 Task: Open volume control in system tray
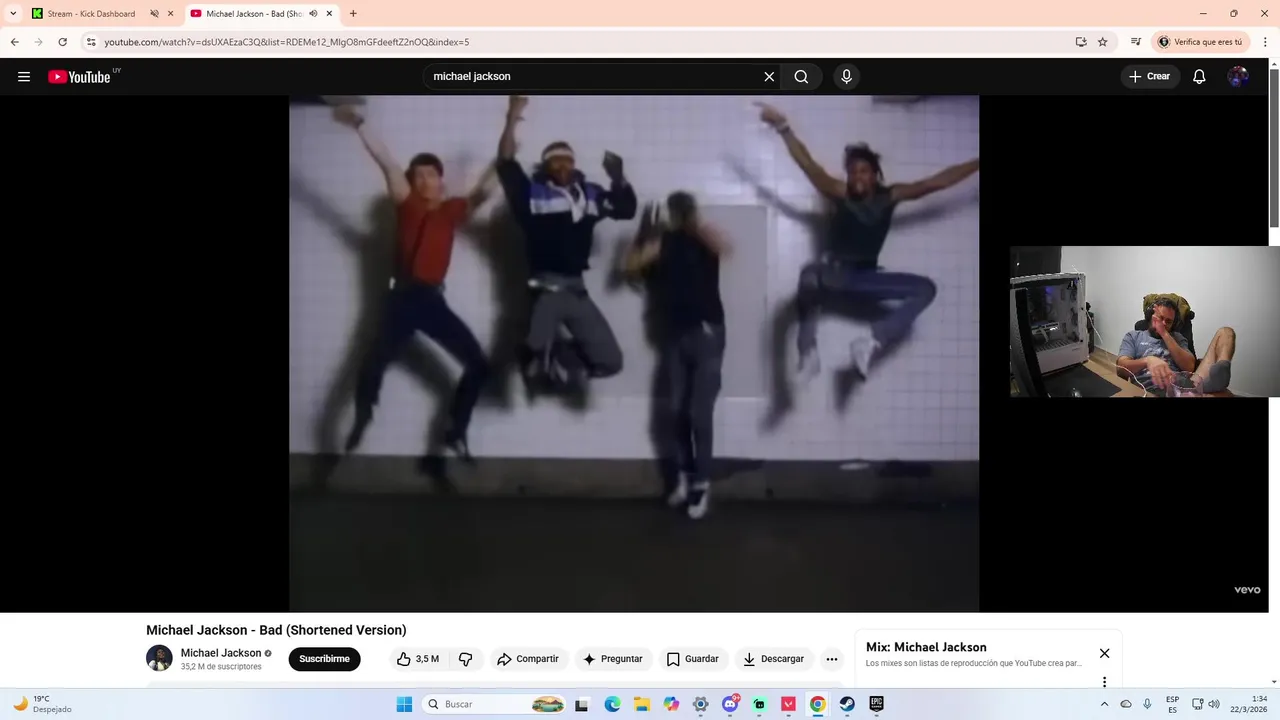pyautogui.click(x=1214, y=704)
